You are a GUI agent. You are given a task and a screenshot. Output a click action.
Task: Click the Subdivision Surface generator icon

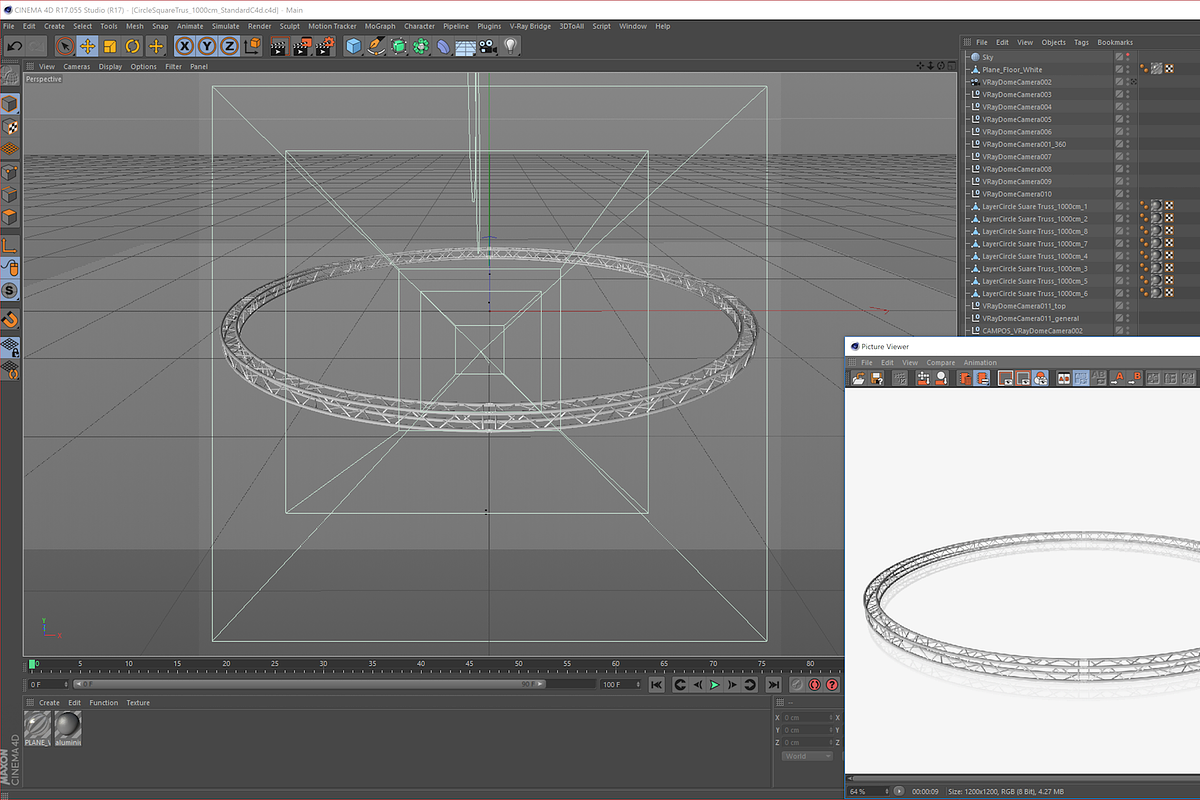tap(399, 46)
